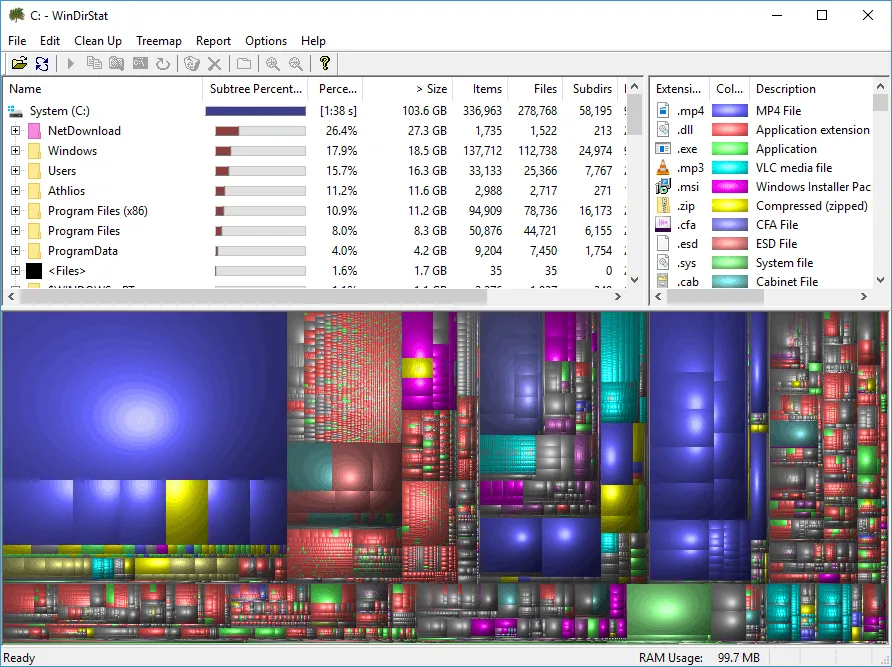The image size is (892, 667).
Task: Select the Users folder row name
Action: coord(62,171)
